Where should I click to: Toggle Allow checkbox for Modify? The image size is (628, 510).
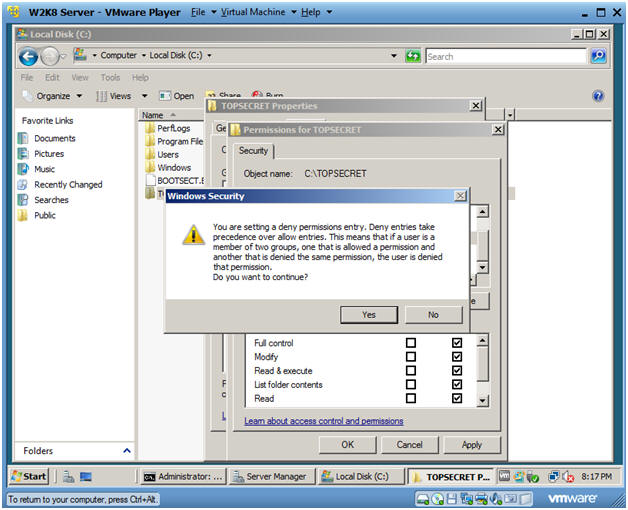411,357
